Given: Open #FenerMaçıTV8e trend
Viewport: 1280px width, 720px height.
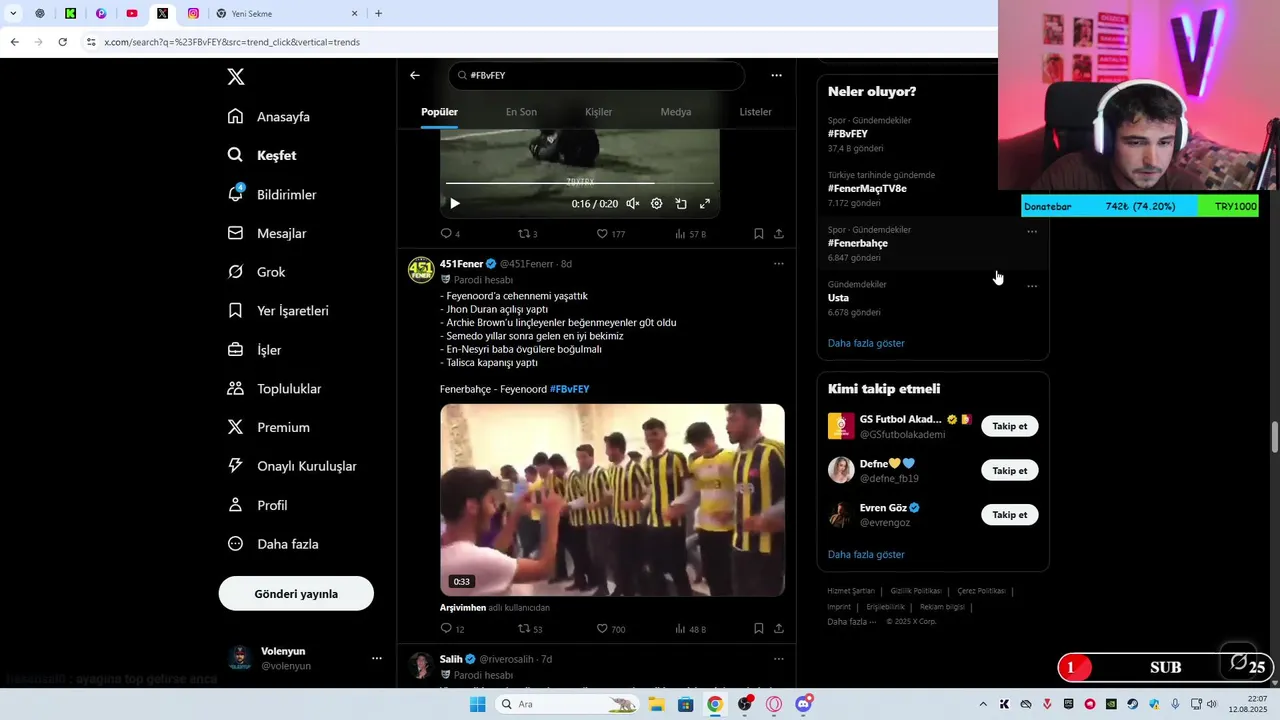Looking at the screenshot, I should tap(867, 188).
